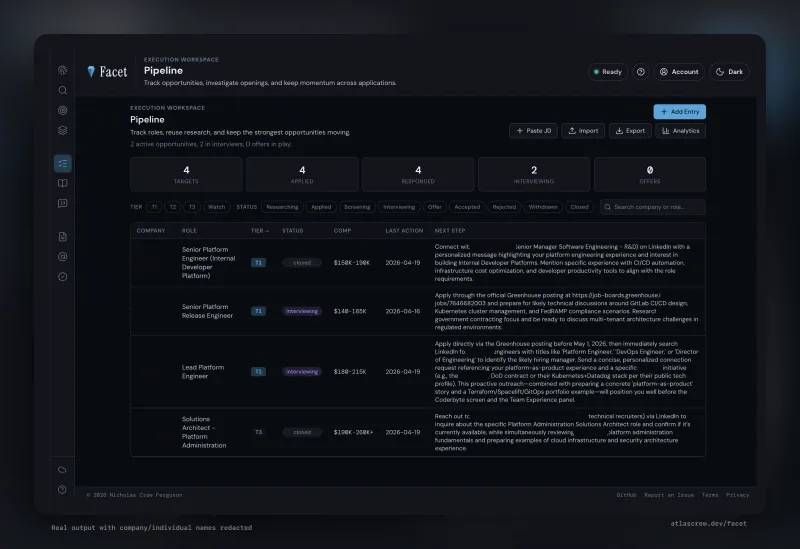This screenshot has width=800, height=549.
Task: Select the Applied stat card
Action: (x=302, y=174)
